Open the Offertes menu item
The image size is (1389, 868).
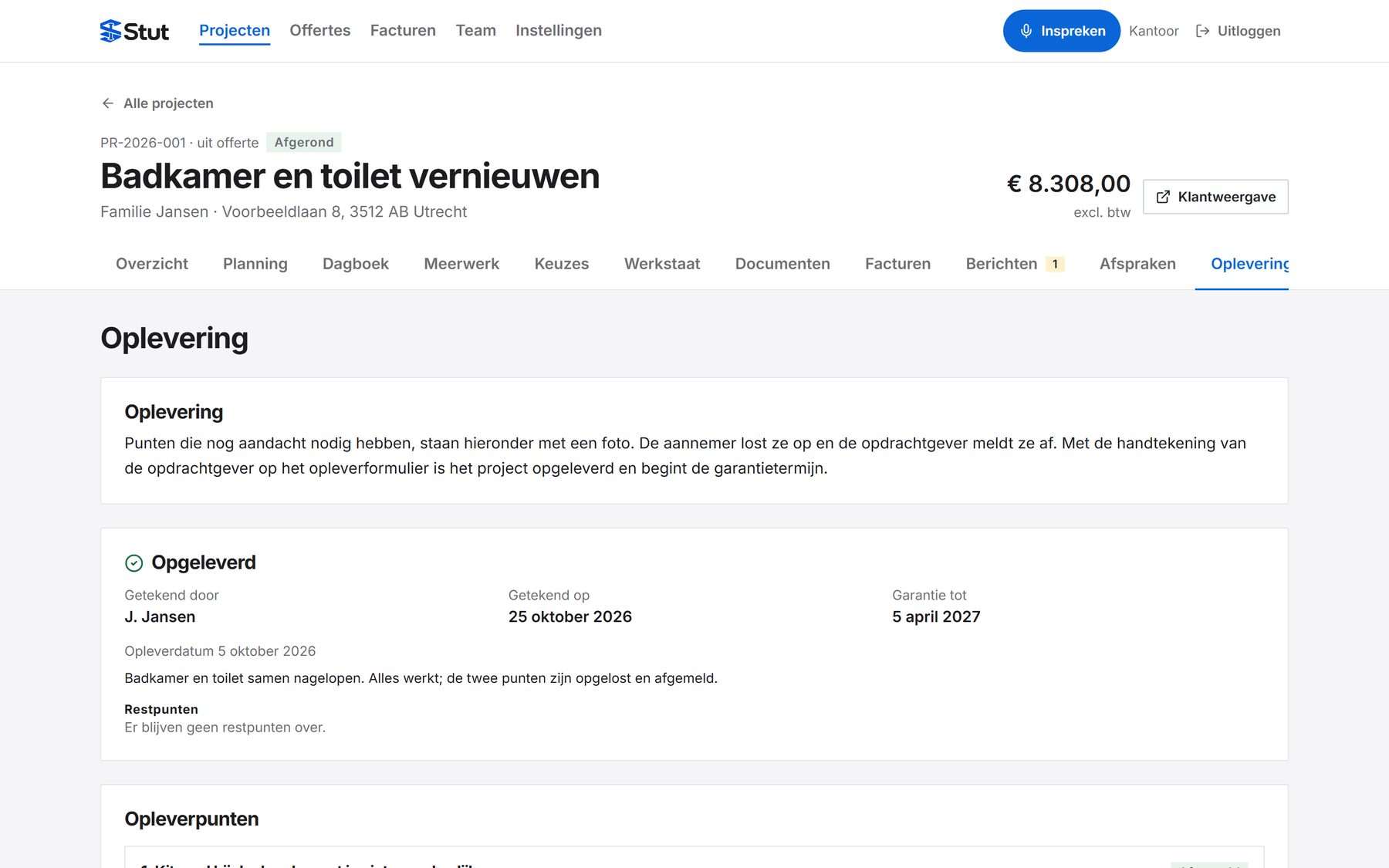pyautogui.click(x=320, y=30)
